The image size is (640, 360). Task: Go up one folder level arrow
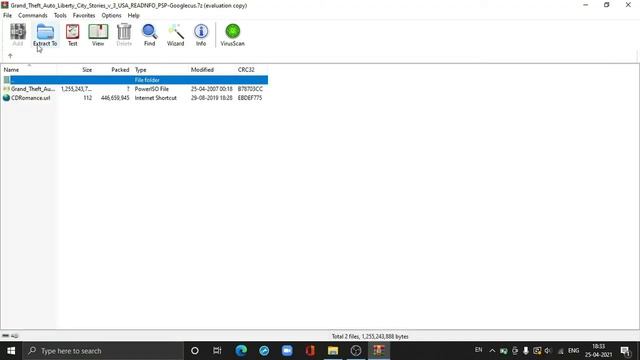10,56
